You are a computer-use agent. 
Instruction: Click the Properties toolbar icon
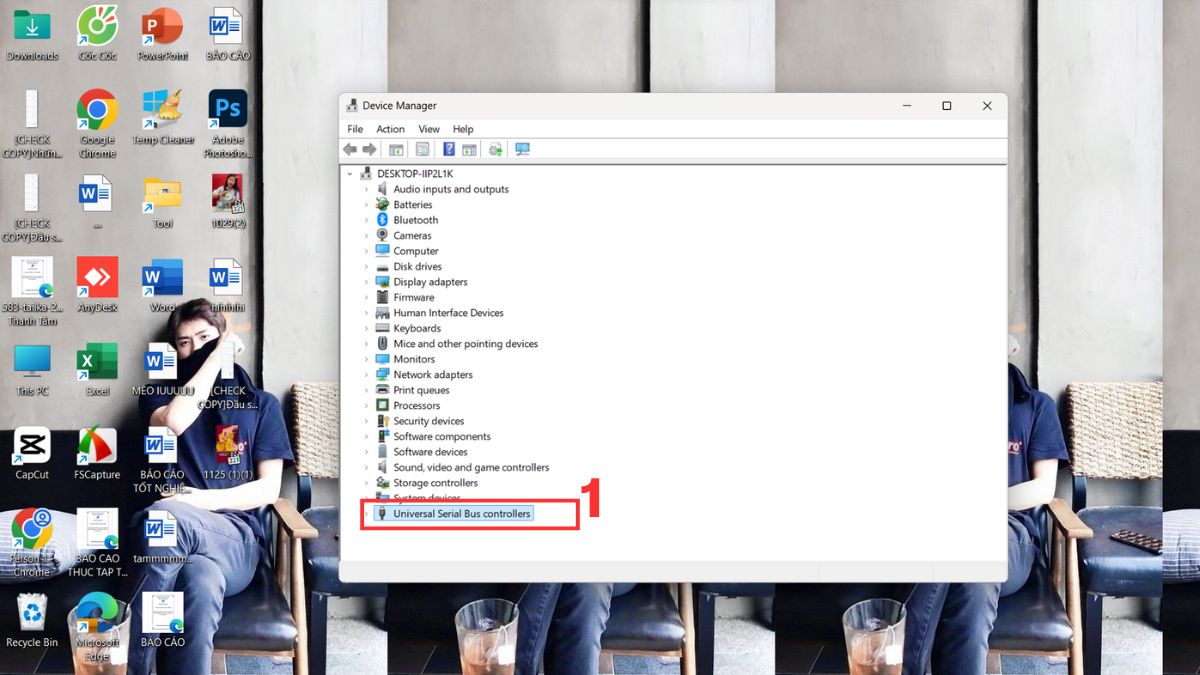click(x=421, y=149)
